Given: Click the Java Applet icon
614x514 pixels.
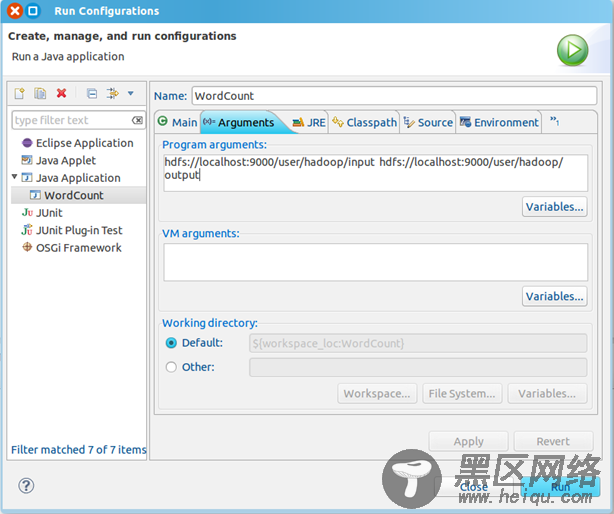Looking at the screenshot, I should pyautogui.click(x=27, y=160).
